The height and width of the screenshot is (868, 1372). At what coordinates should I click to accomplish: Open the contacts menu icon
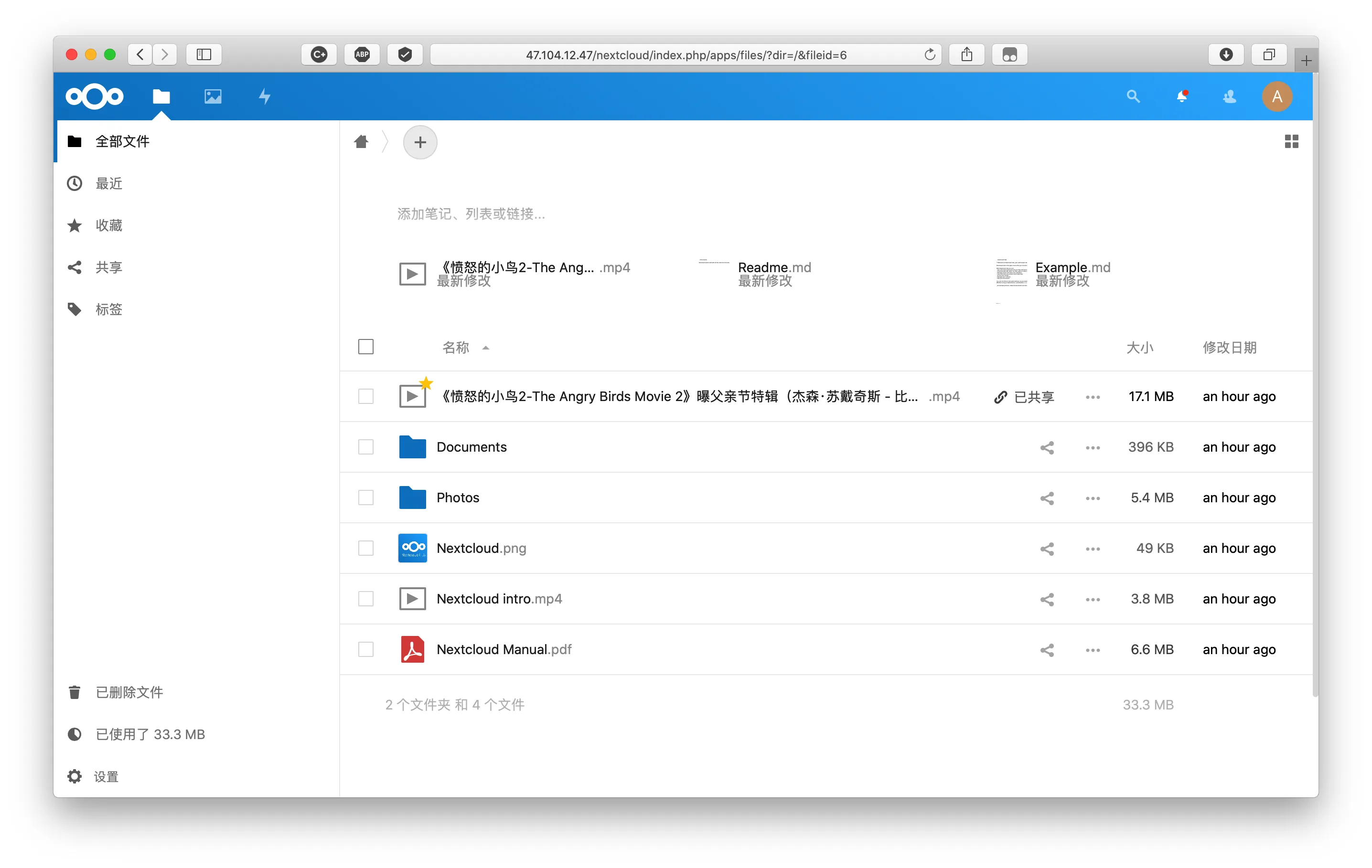(1230, 96)
